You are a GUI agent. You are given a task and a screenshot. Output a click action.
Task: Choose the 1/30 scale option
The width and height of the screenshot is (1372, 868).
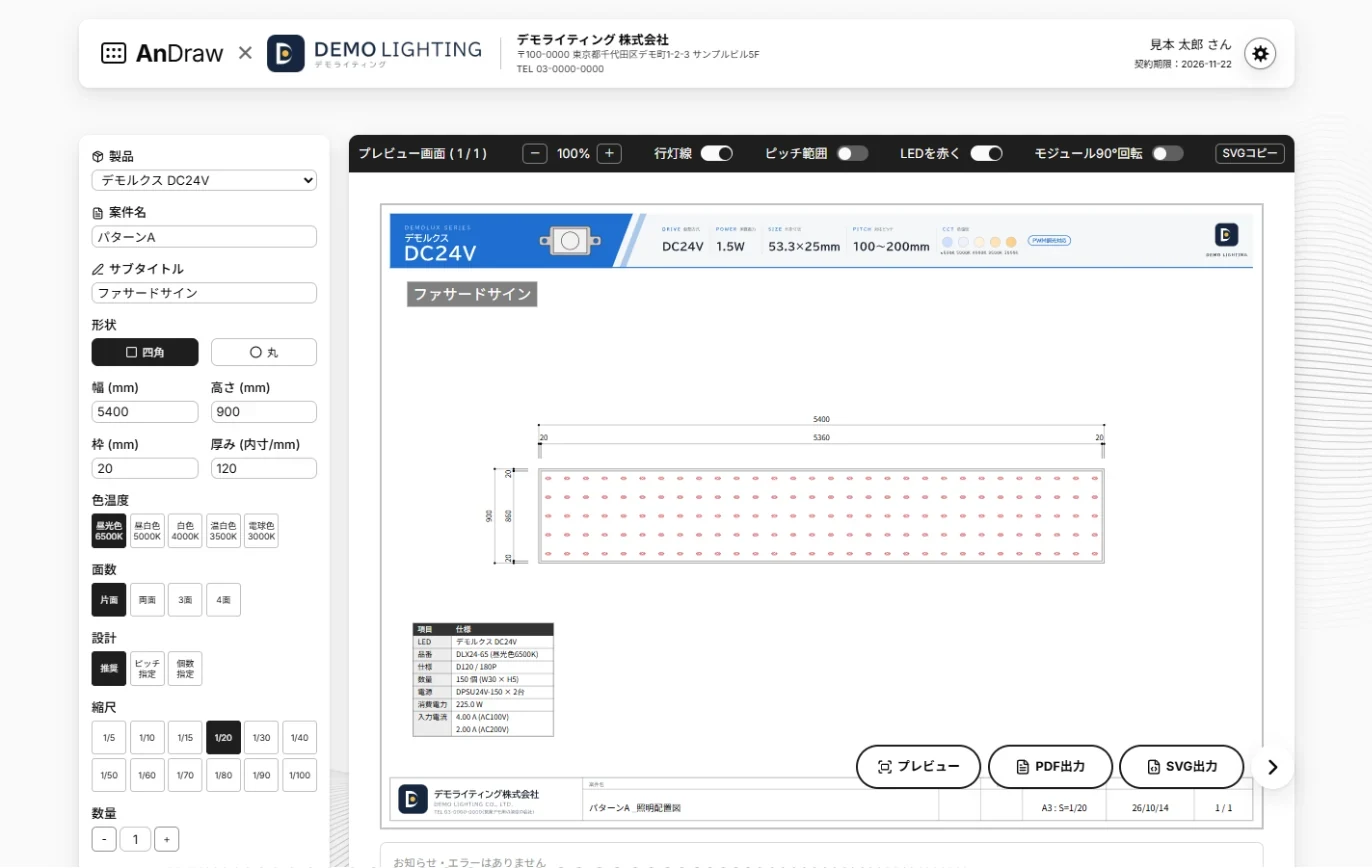[261, 737]
